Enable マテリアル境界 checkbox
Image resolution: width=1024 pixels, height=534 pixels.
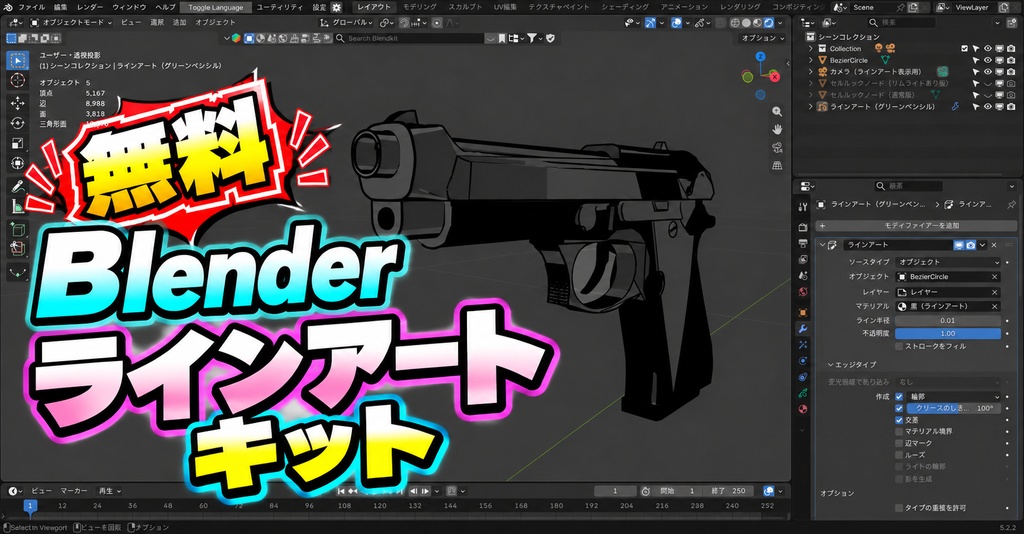(899, 432)
